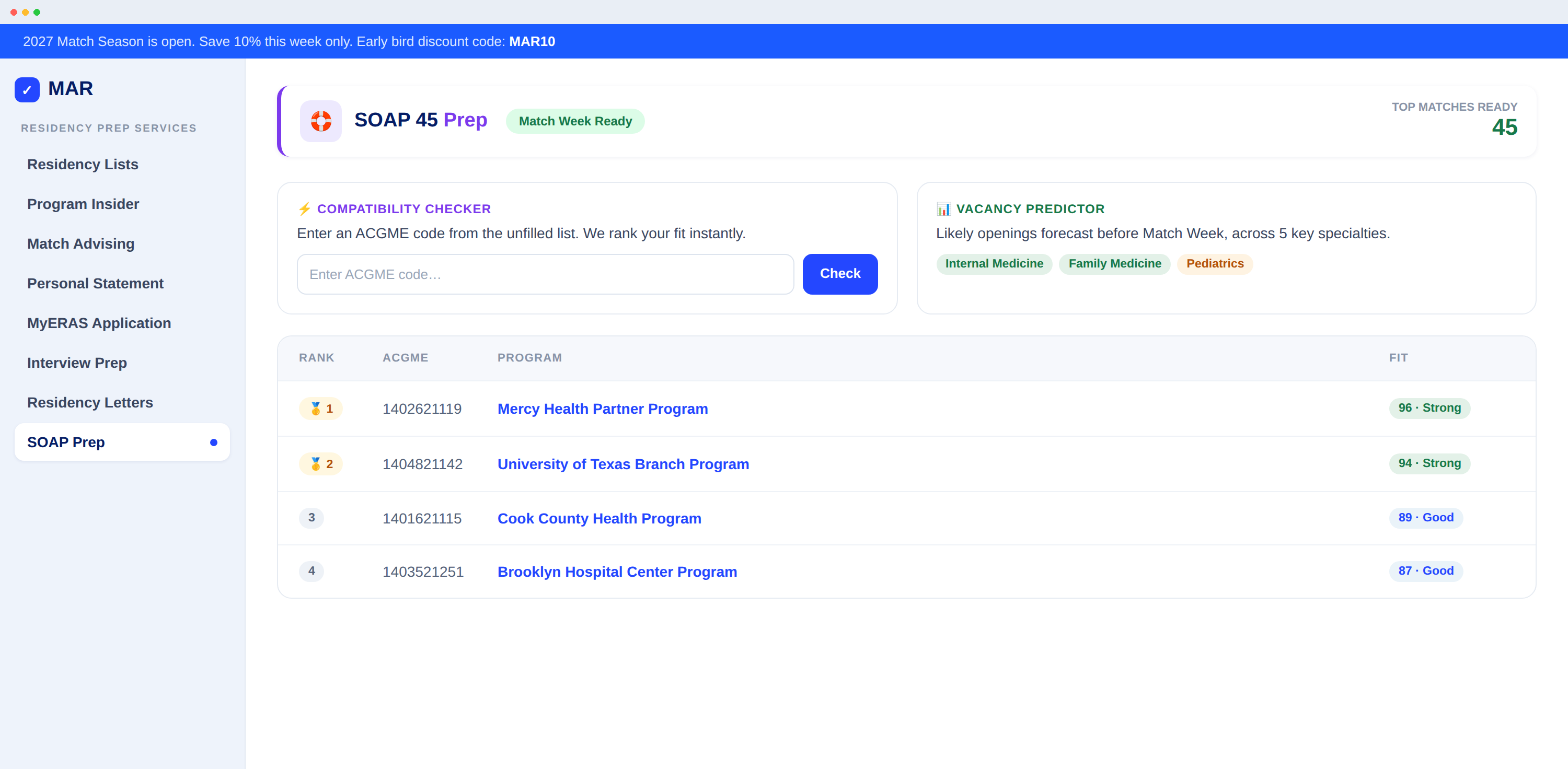Click the rank 1 medal badge
This screenshot has width=1568, height=769.
click(x=321, y=408)
